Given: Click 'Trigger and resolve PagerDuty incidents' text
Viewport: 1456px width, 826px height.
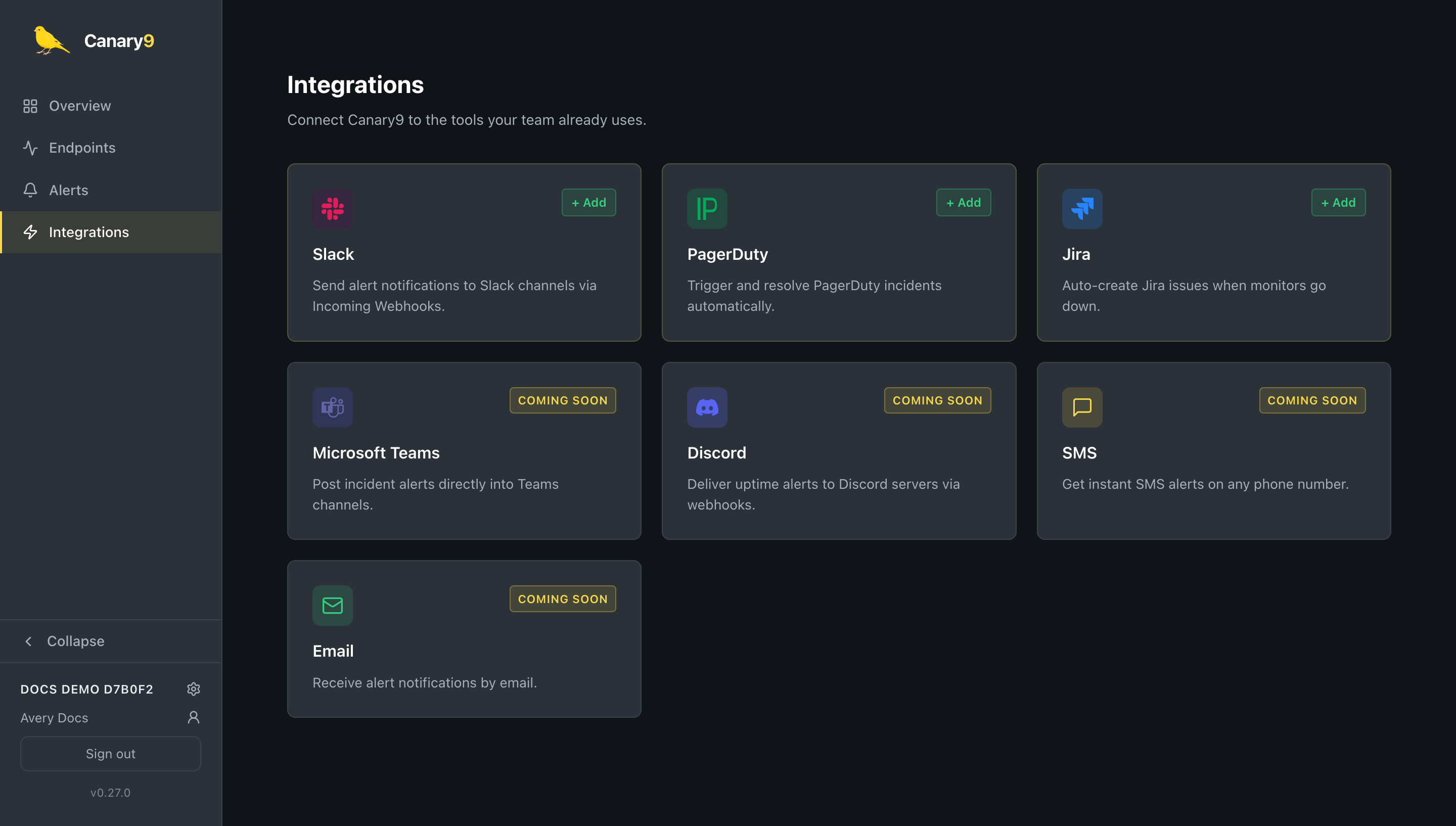Looking at the screenshot, I should [x=814, y=296].
